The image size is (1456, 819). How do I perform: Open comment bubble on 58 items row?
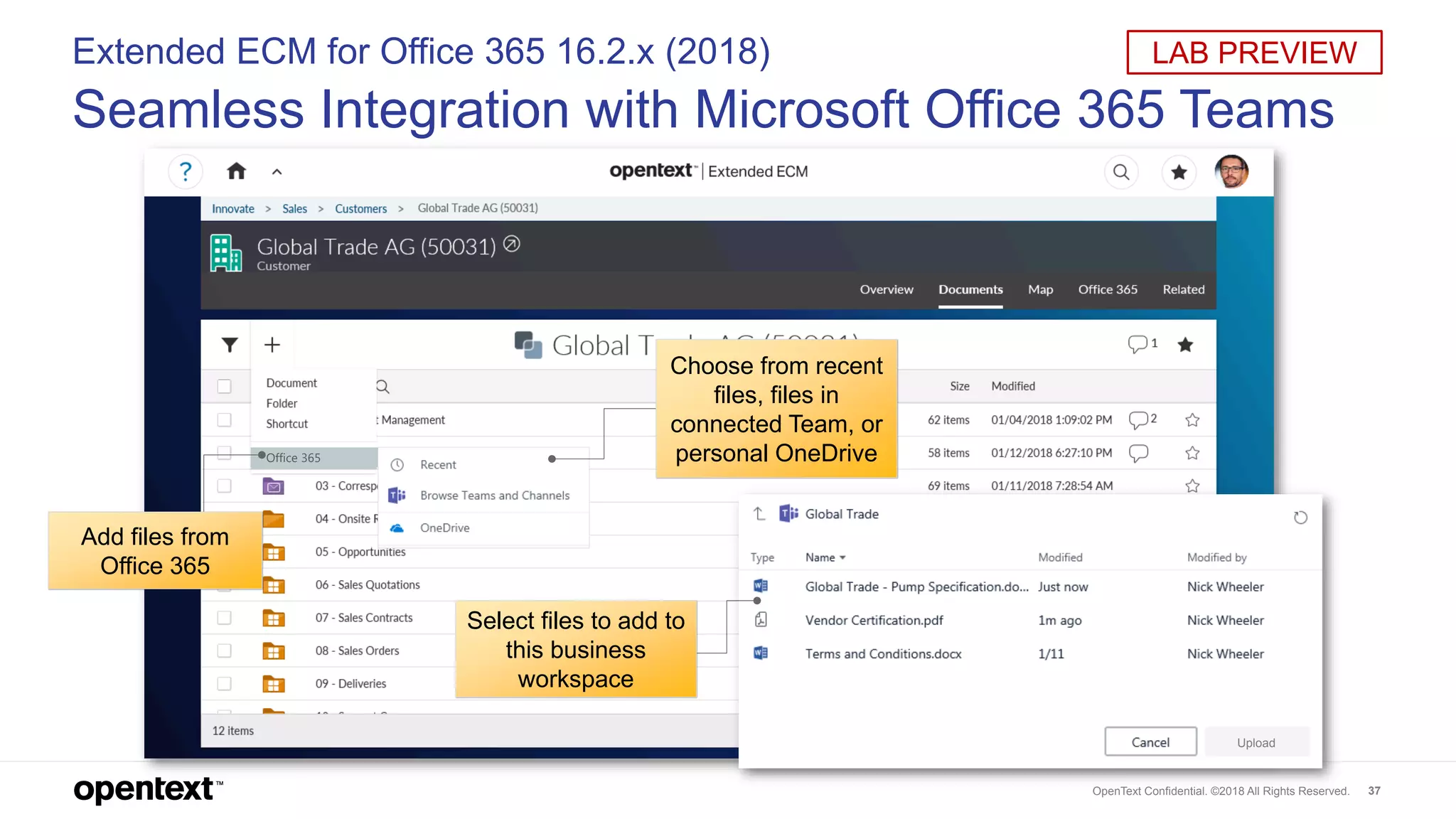click(1138, 453)
